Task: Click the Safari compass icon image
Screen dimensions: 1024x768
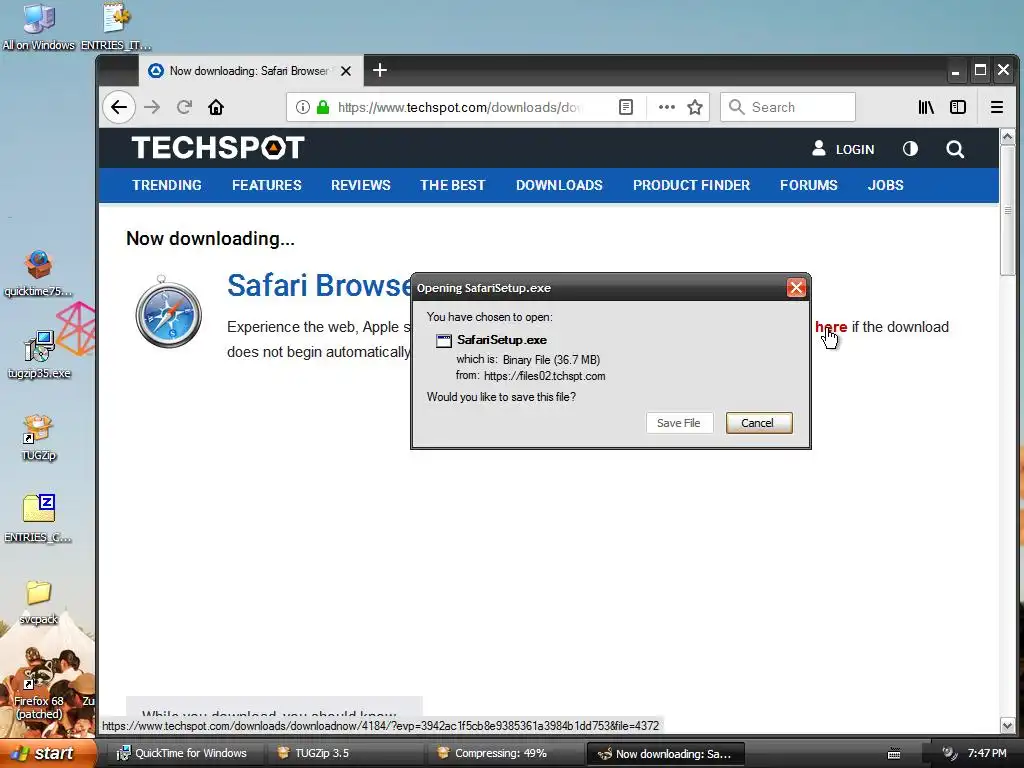Action: coord(168,312)
